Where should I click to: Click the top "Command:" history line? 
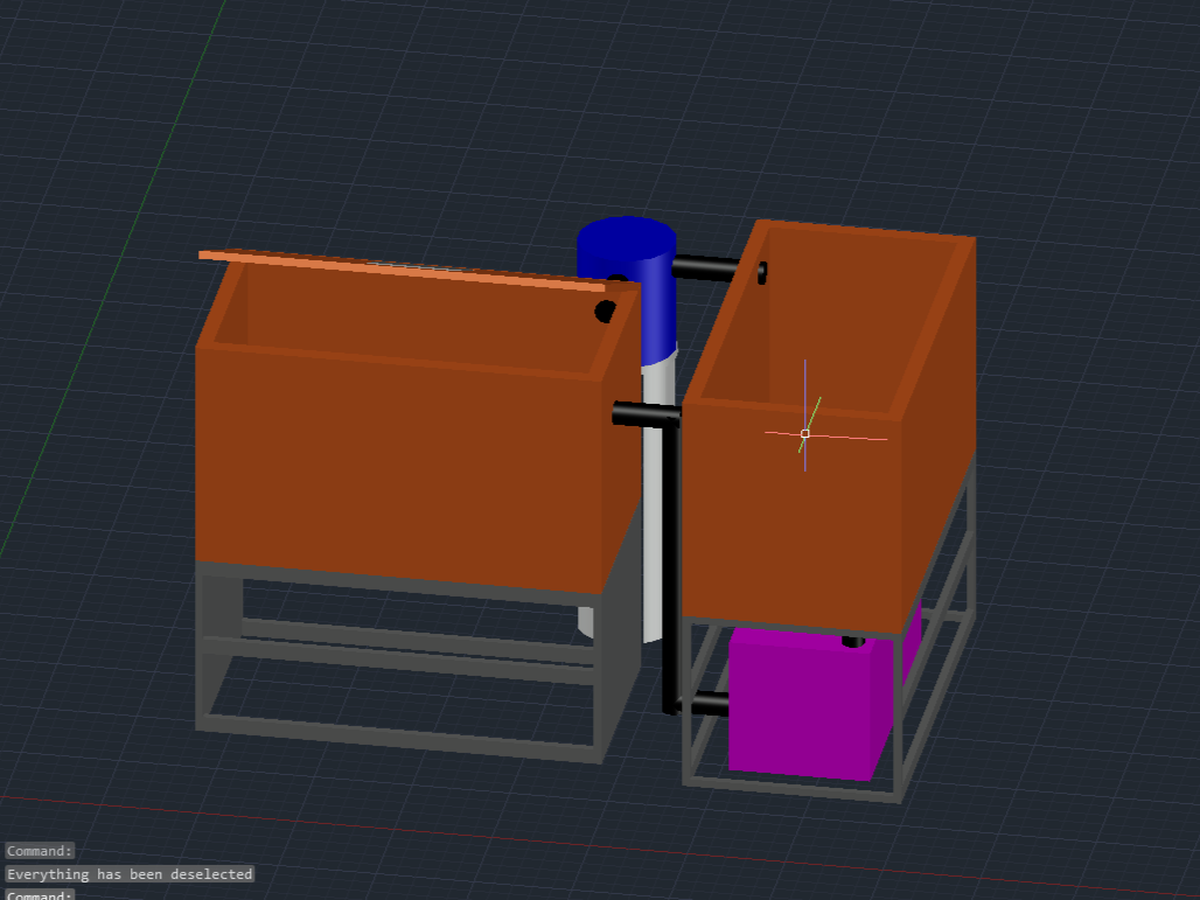40,851
